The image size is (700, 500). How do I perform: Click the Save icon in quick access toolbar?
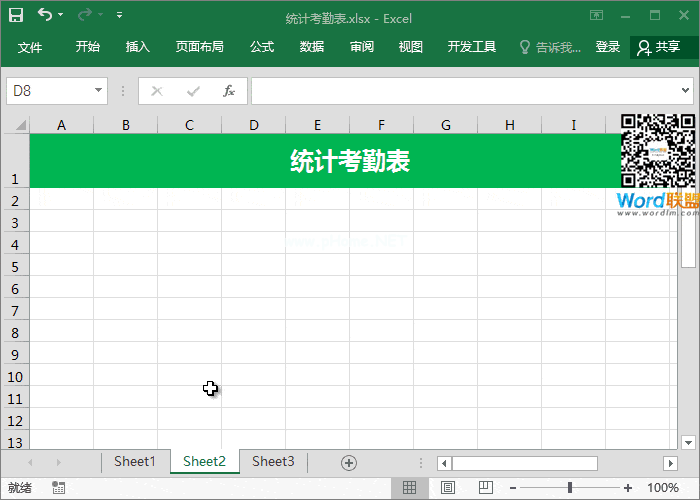pyautogui.click(x=16, y=15)
